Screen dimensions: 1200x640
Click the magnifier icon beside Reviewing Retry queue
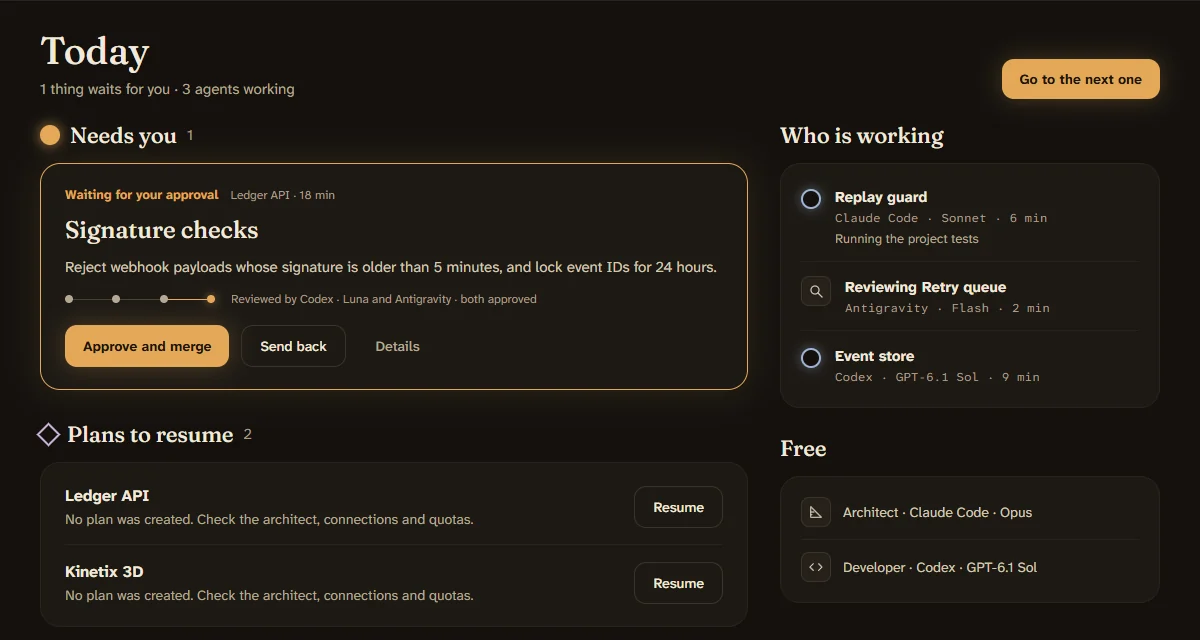click(x=816, y=291)
